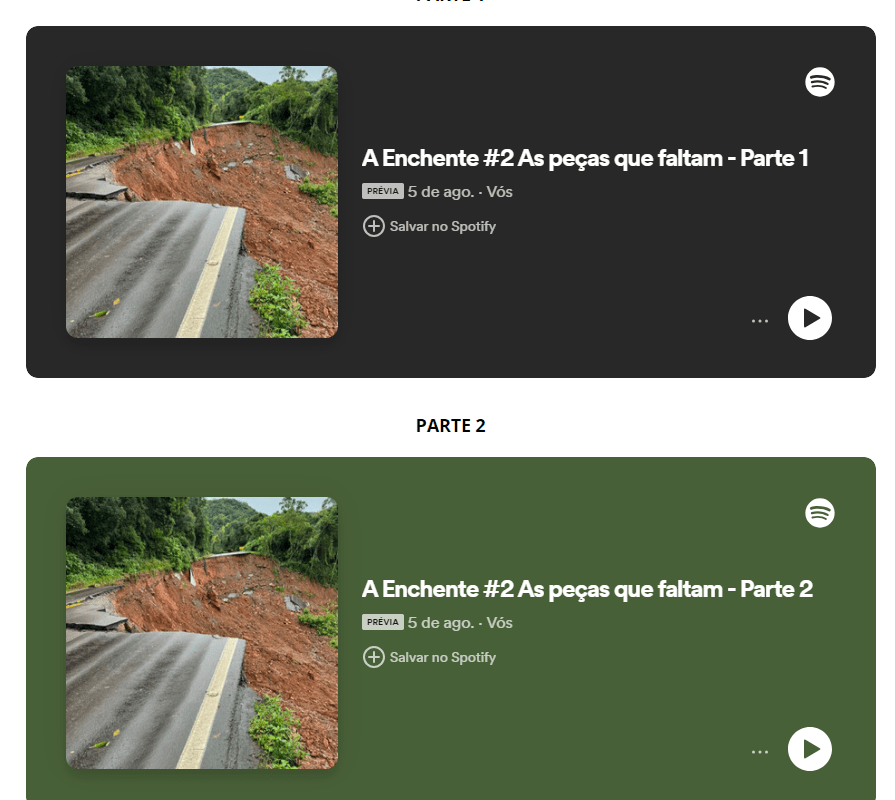
Task: Click the plus icon to save Parte 1
Action: tap(373, 226)
